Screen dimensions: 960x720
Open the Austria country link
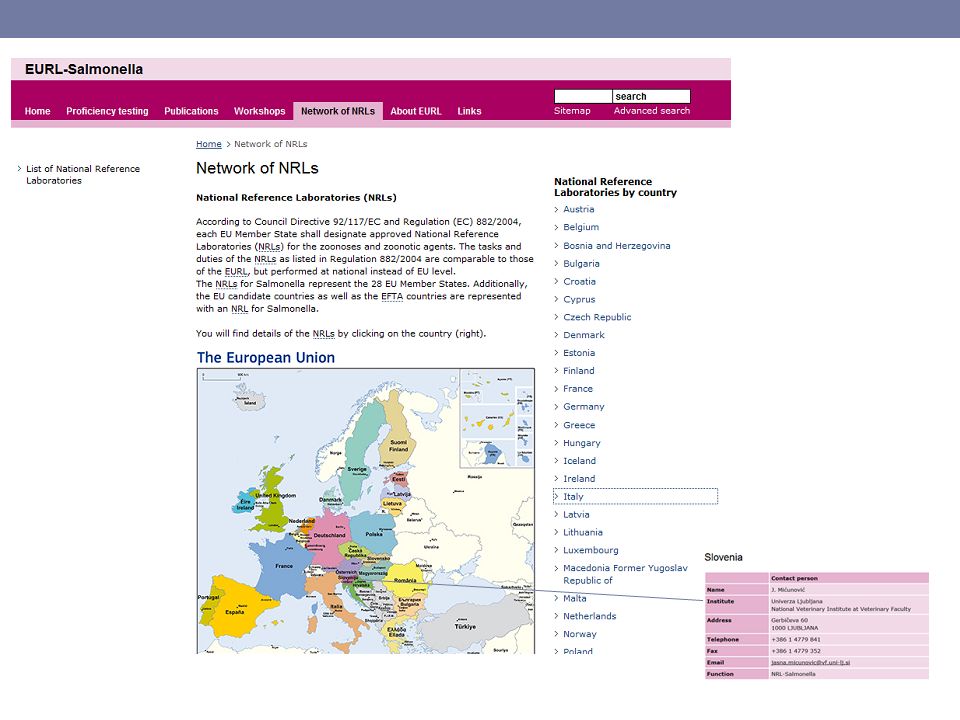[579, 209]
